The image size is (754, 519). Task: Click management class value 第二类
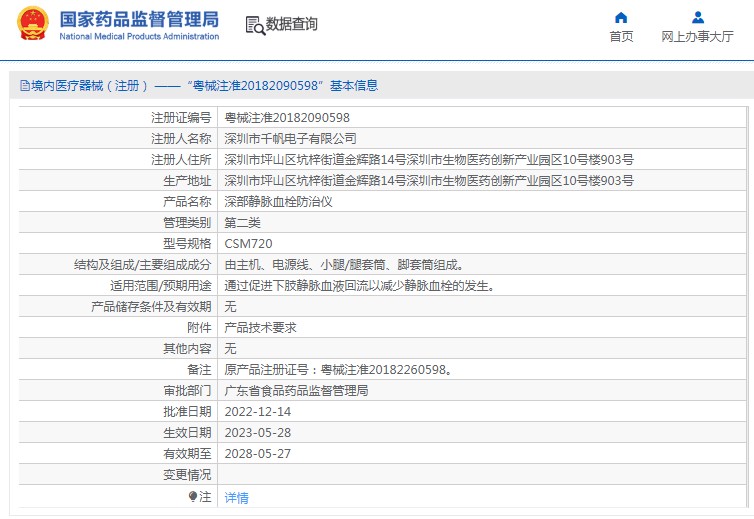[242, 223]
